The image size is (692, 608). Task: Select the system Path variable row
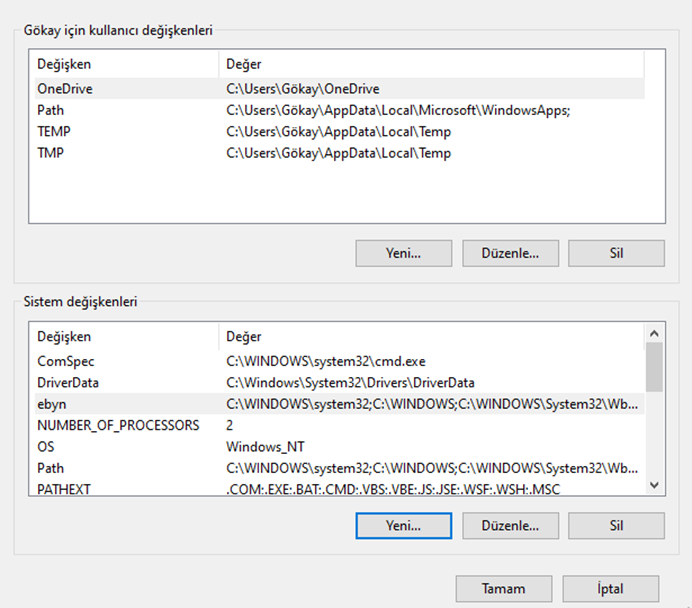coord(339,468)
